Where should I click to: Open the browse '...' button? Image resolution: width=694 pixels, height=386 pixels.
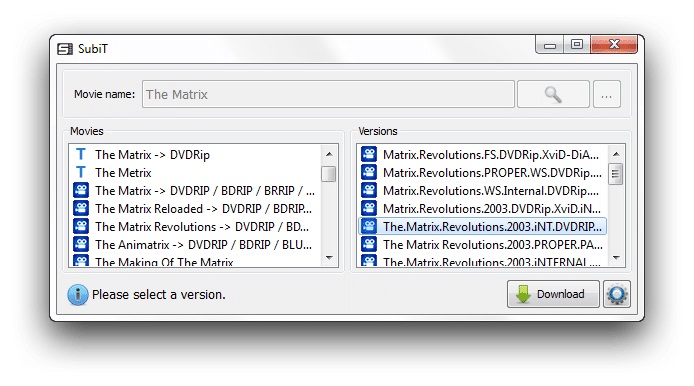pos(606,94)
